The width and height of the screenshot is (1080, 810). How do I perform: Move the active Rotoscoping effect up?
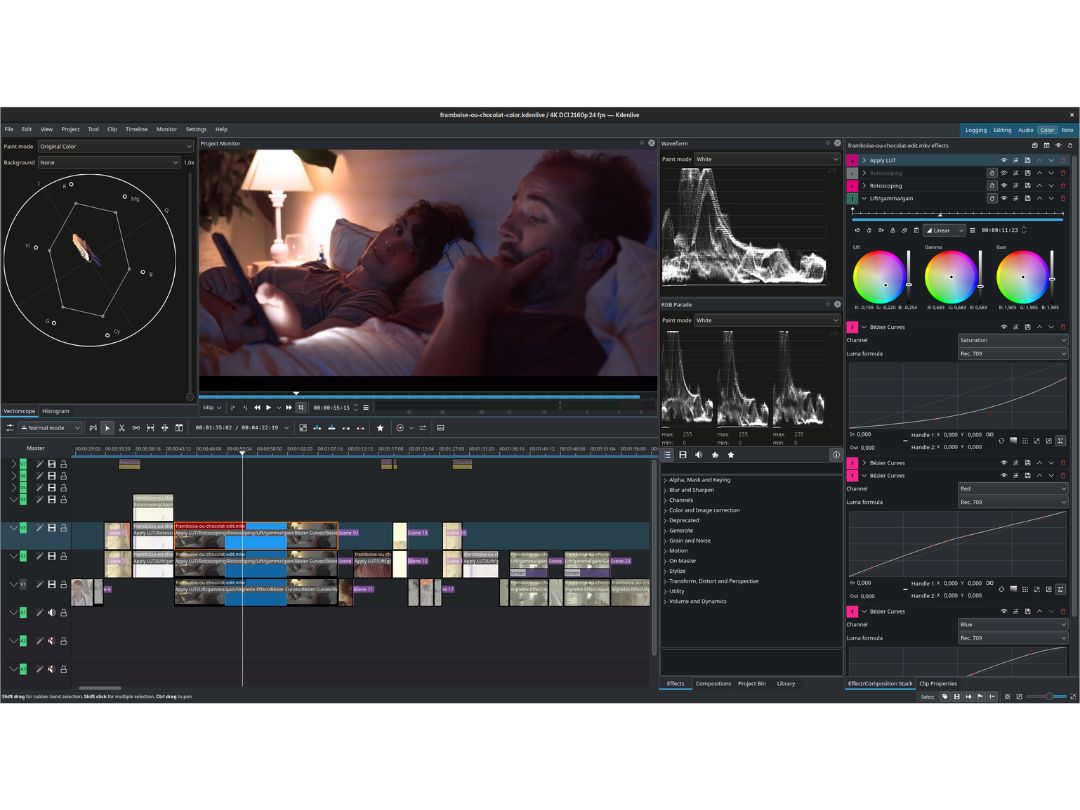(x=1039, y=185)
